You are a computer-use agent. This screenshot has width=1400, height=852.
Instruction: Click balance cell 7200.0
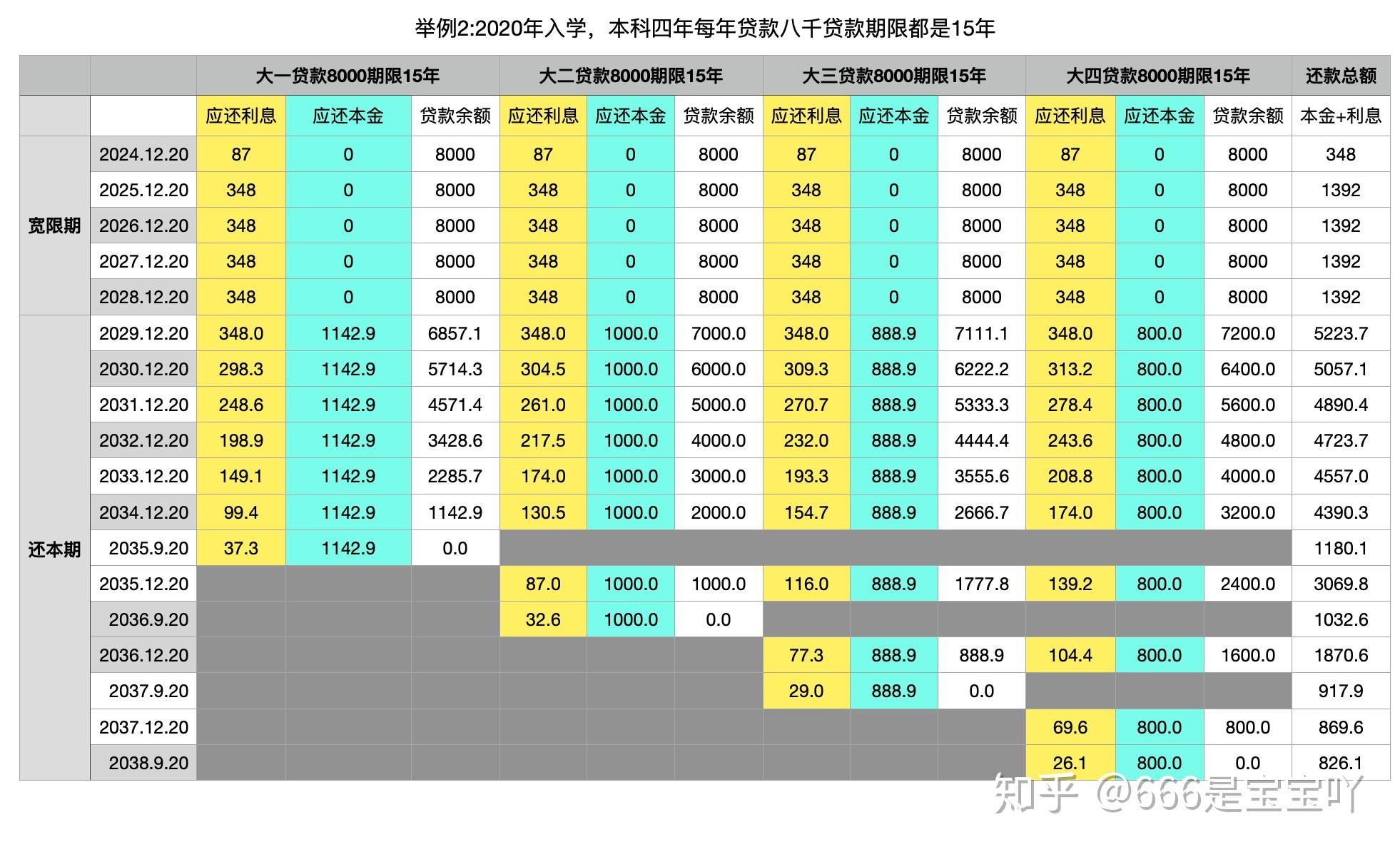pos(1248,333)
